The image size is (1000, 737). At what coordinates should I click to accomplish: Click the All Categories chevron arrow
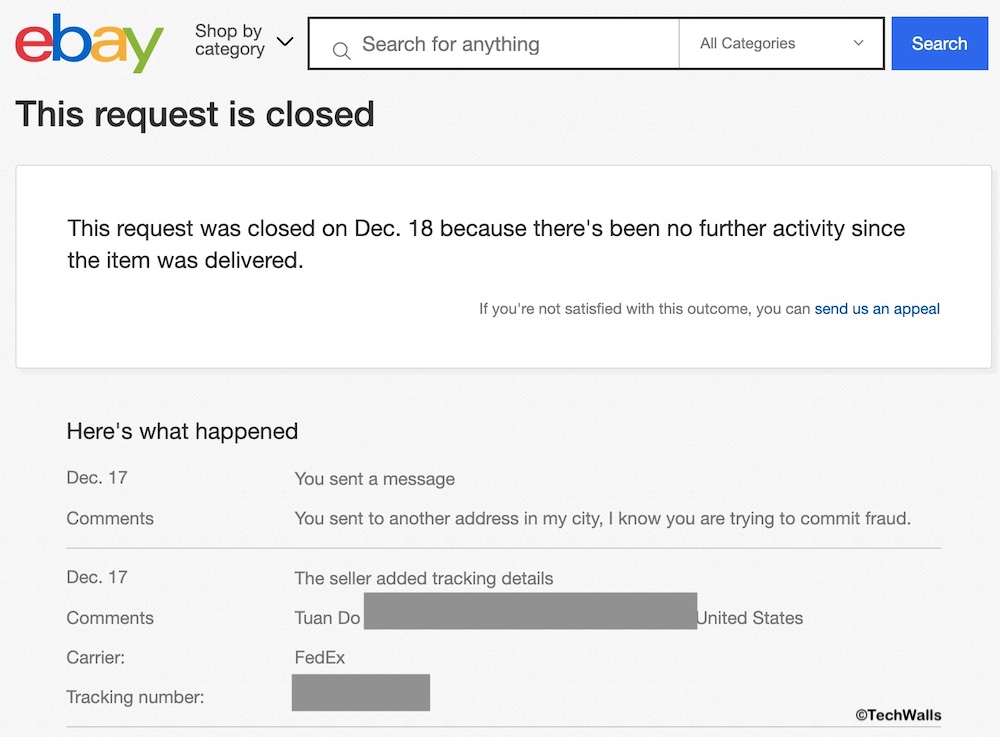click(x=858, y=44)
